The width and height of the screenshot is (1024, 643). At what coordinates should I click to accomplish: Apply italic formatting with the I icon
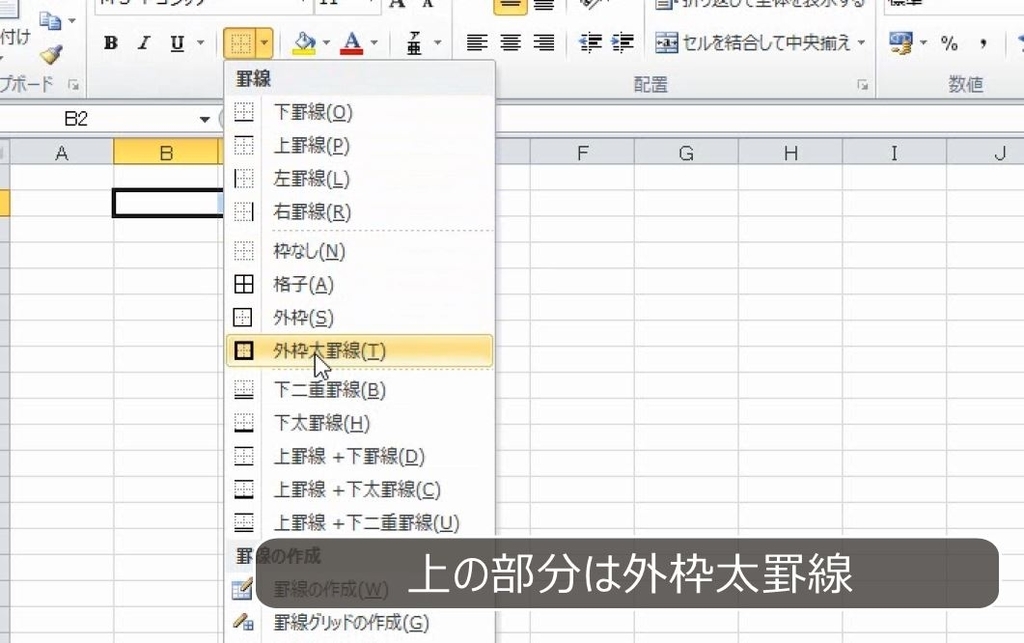click(x=143, y=43)
